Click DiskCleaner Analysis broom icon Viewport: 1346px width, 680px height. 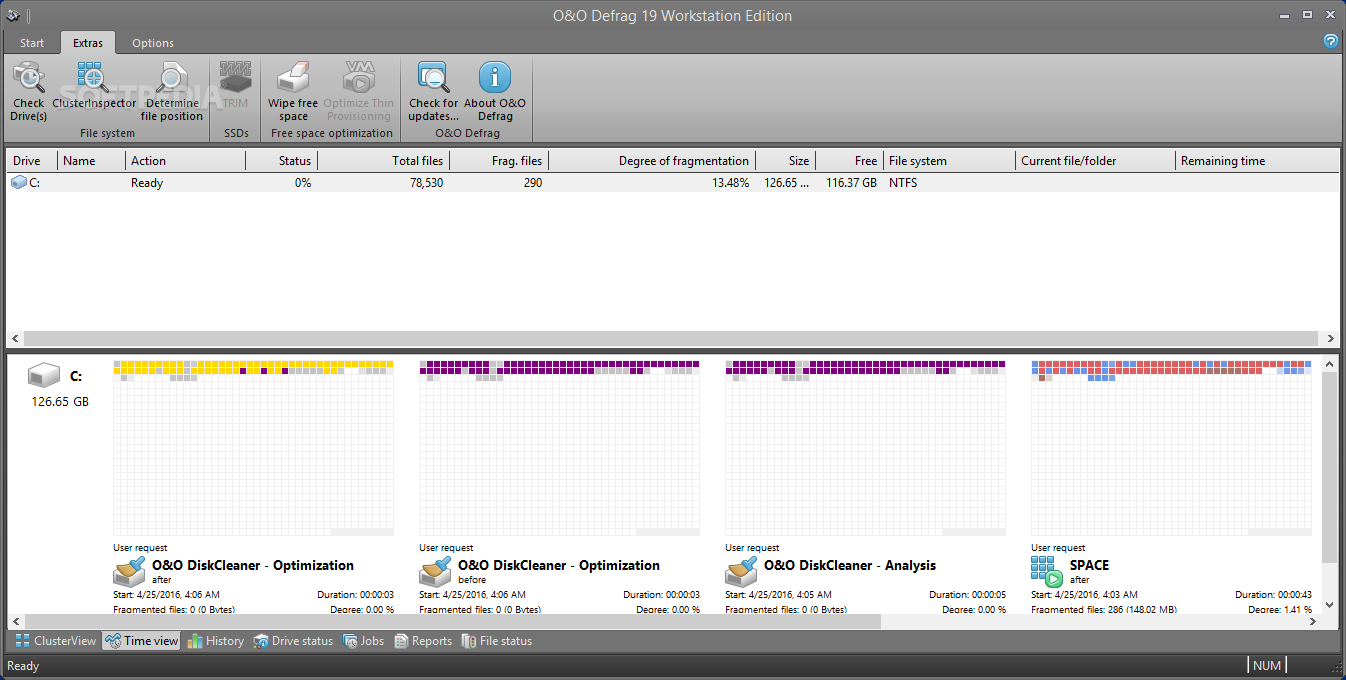[x=741, y=572]
